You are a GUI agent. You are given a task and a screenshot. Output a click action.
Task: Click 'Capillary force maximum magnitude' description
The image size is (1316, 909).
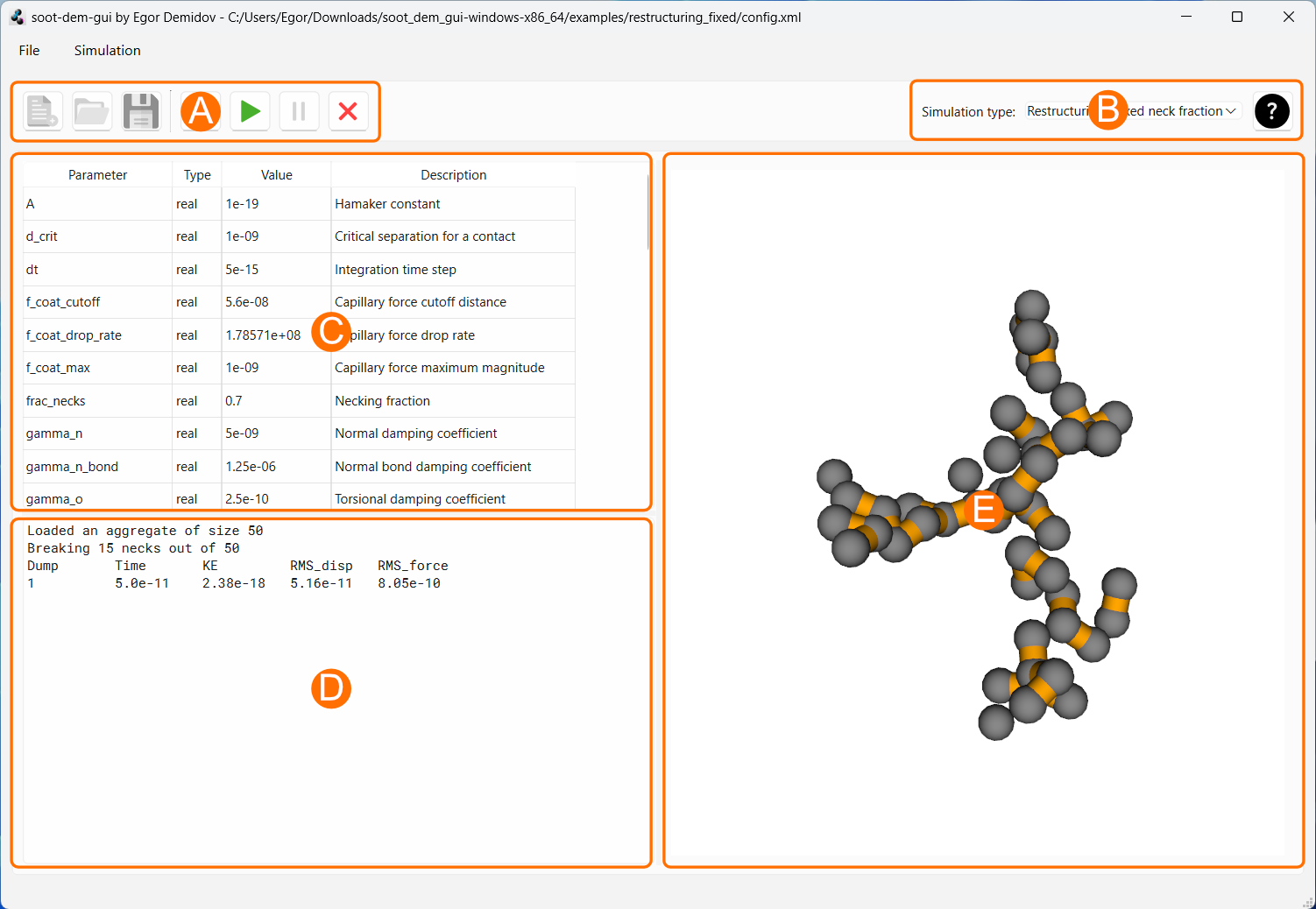(453, 368)
